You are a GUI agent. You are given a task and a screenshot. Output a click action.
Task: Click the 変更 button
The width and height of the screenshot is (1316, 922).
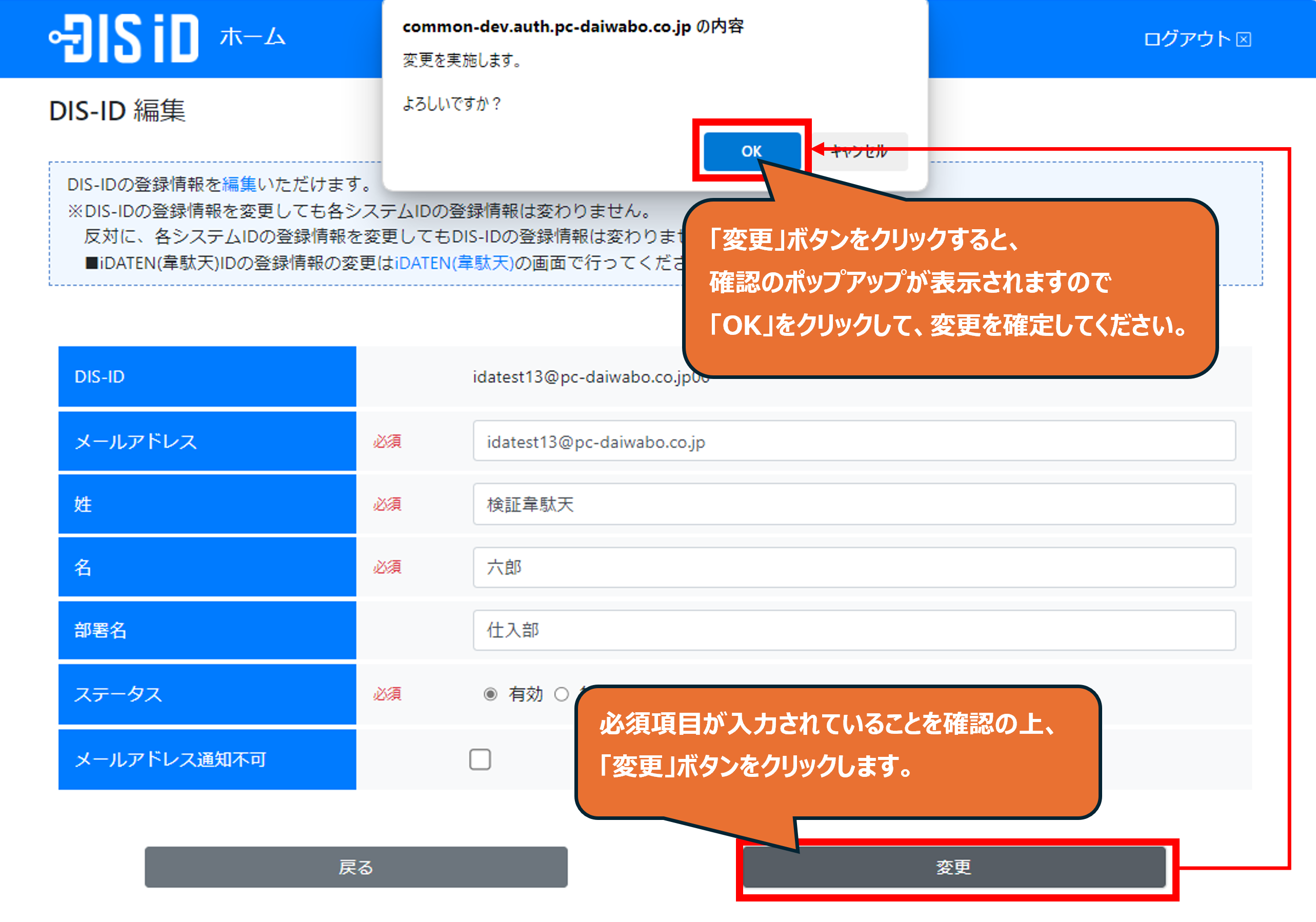[x=954, y=867]
